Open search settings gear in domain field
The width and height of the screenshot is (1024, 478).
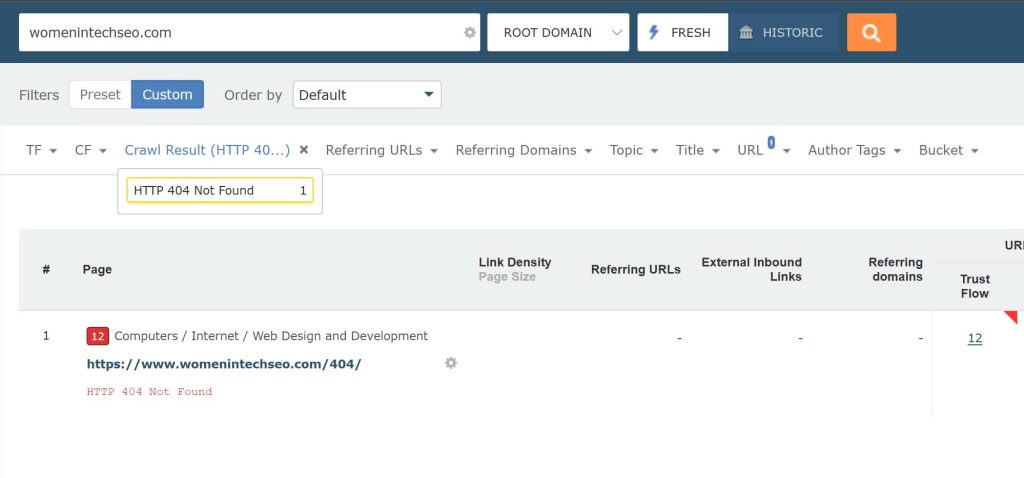click(470, 33)
